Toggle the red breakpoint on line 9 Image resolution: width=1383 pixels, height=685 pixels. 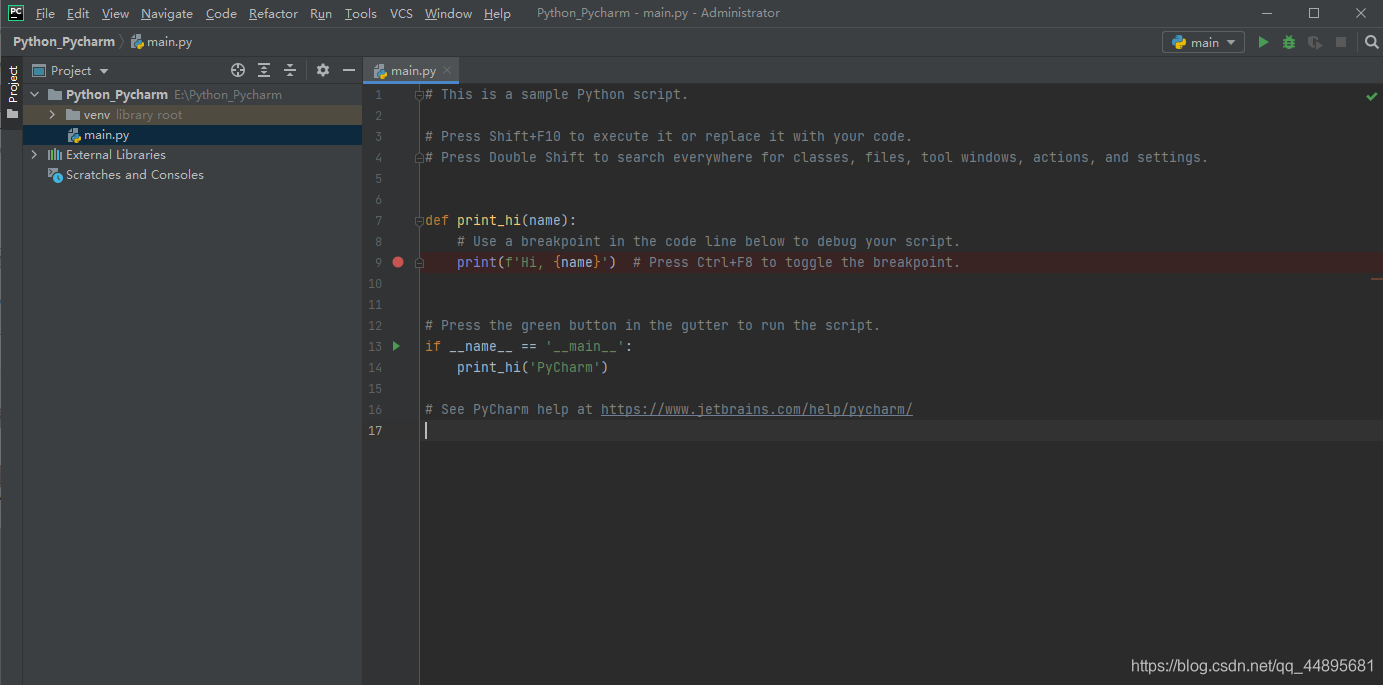tap(398, 262)
